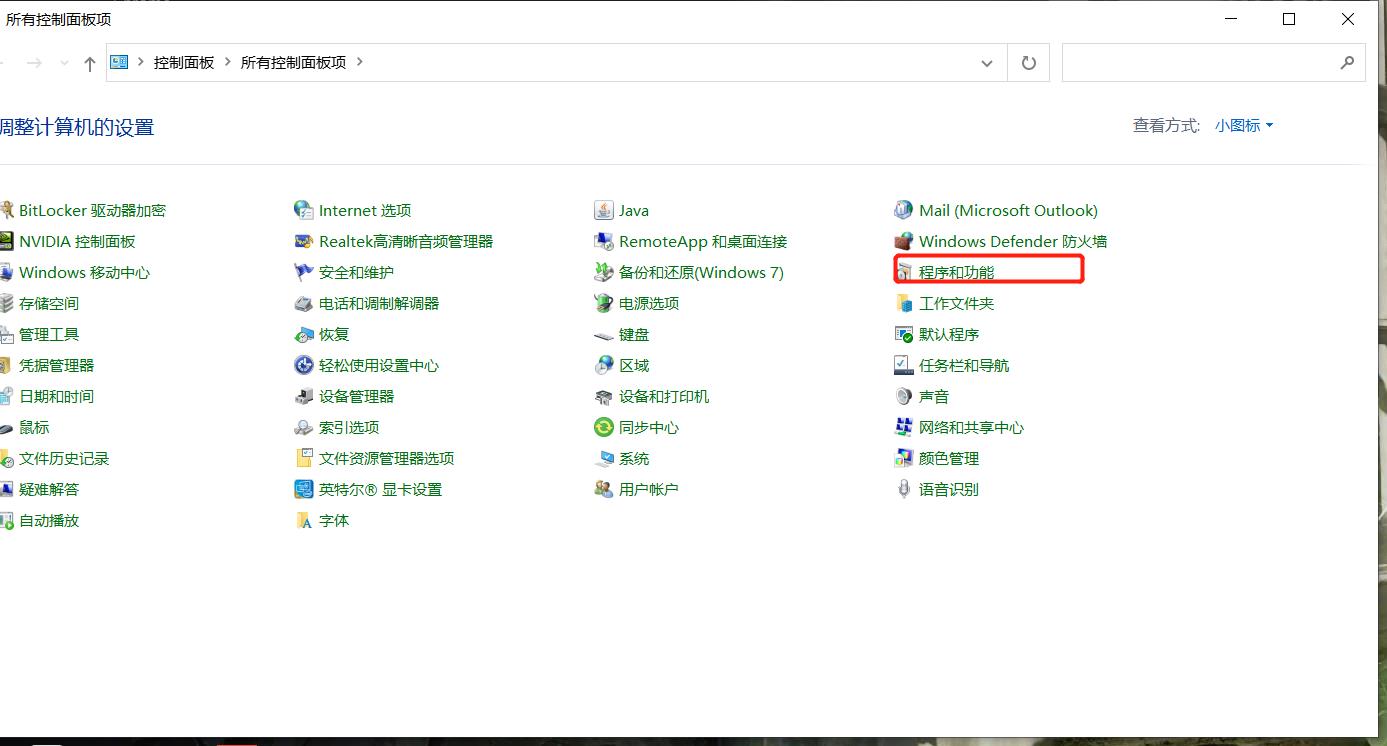Open the recent locations dropdown arrow
Viewport: 1387px width, 746px height.
tap(65, 63)
